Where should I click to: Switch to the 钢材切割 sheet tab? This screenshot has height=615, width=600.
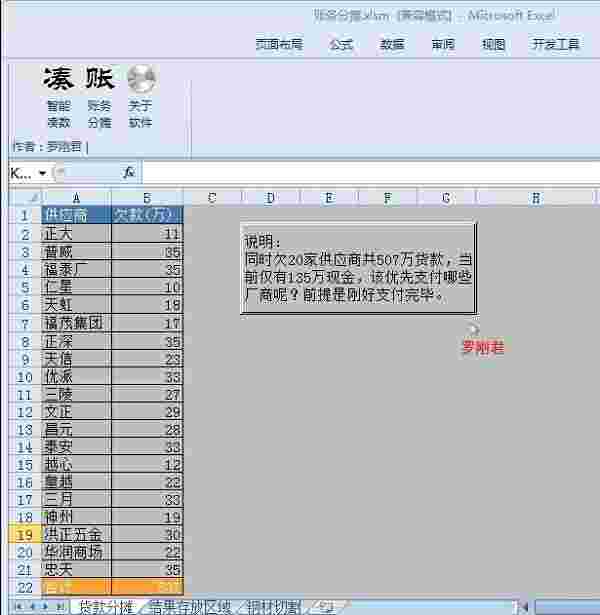[x=275, y=607]
